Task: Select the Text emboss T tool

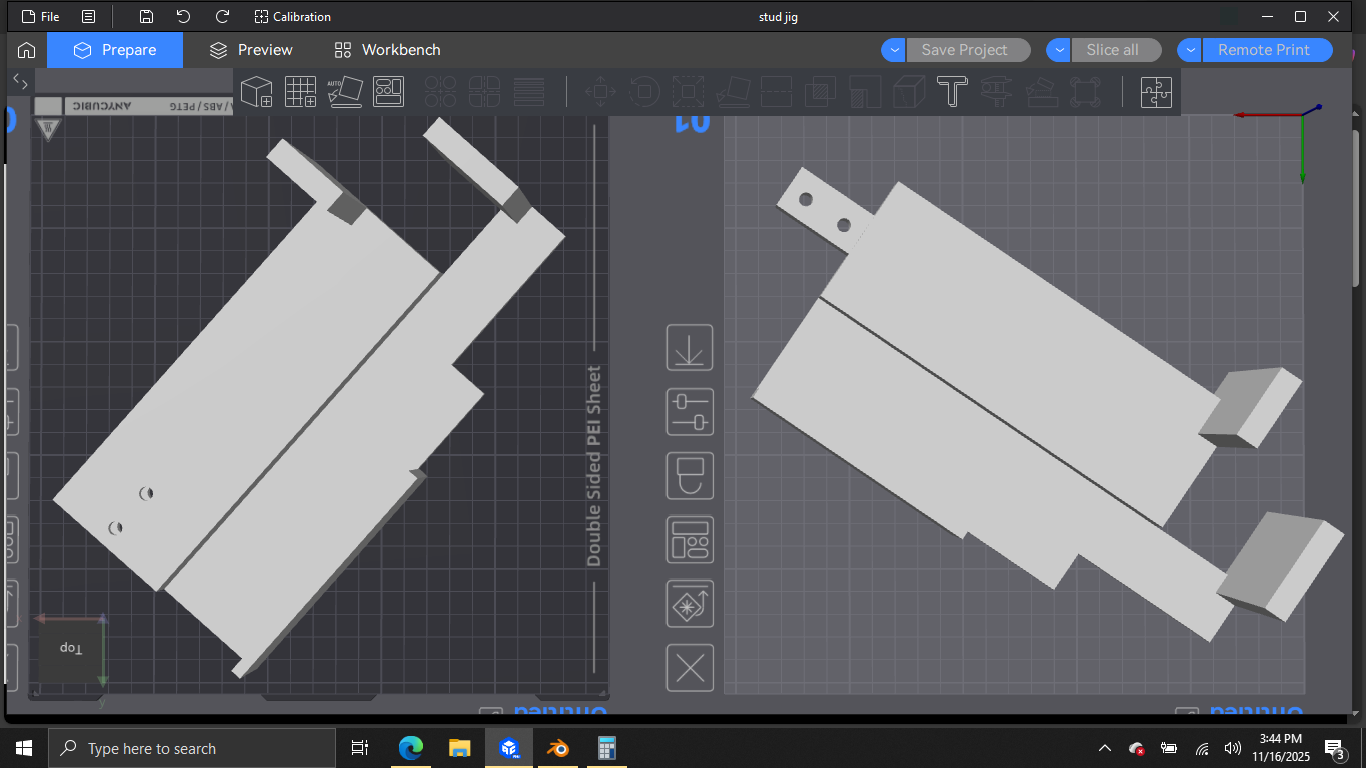Action: tap(952, 92)
